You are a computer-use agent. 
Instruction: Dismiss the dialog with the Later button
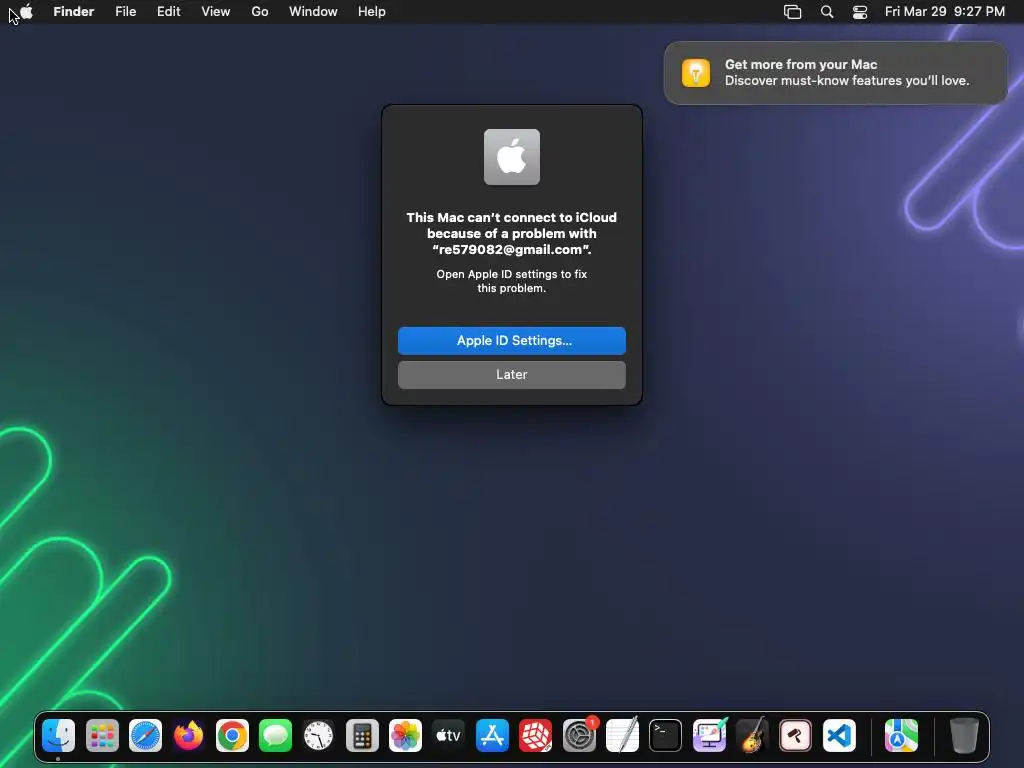[x=511, y=375]
